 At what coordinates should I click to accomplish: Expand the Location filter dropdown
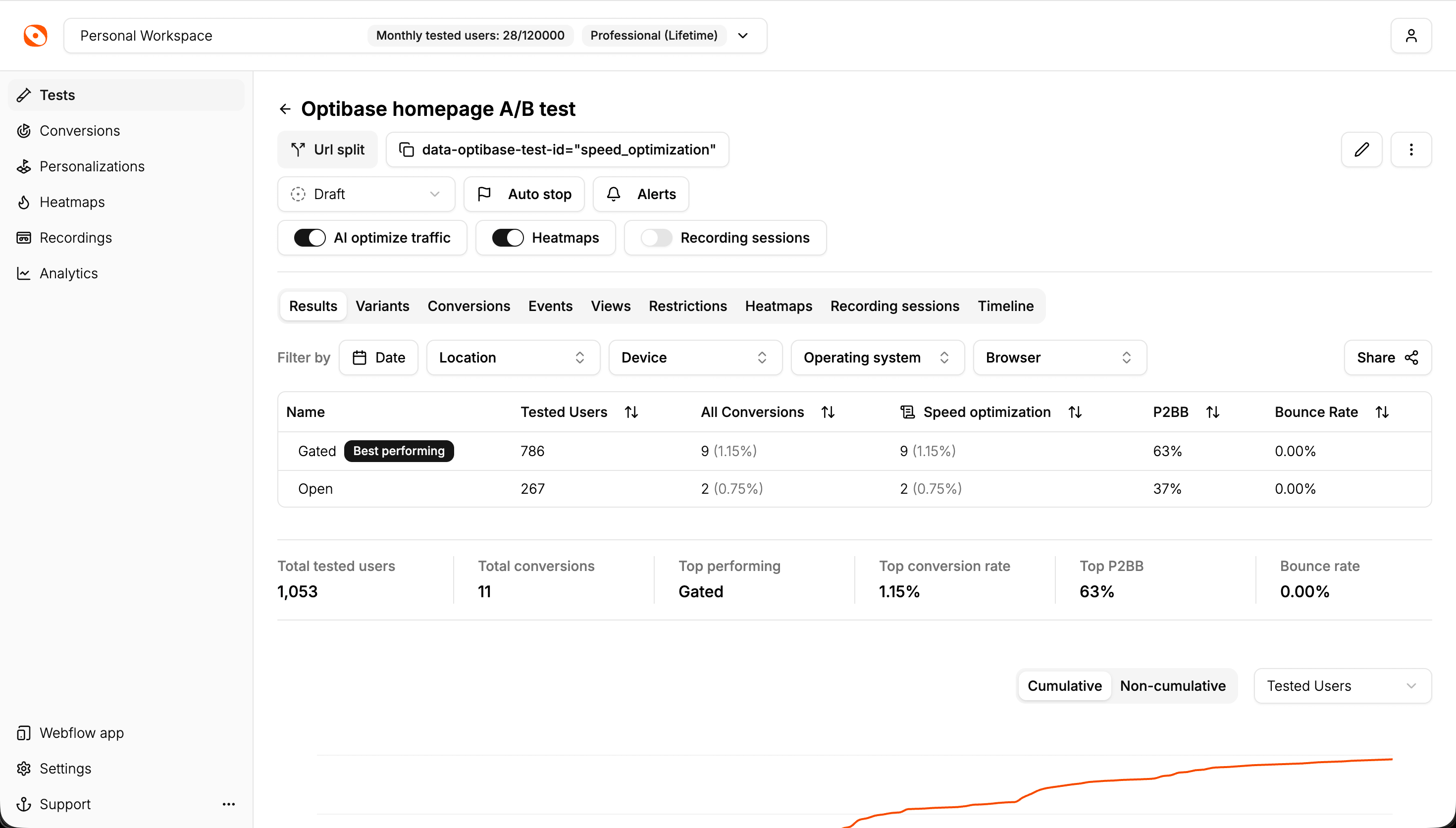[x=513, y=357]
